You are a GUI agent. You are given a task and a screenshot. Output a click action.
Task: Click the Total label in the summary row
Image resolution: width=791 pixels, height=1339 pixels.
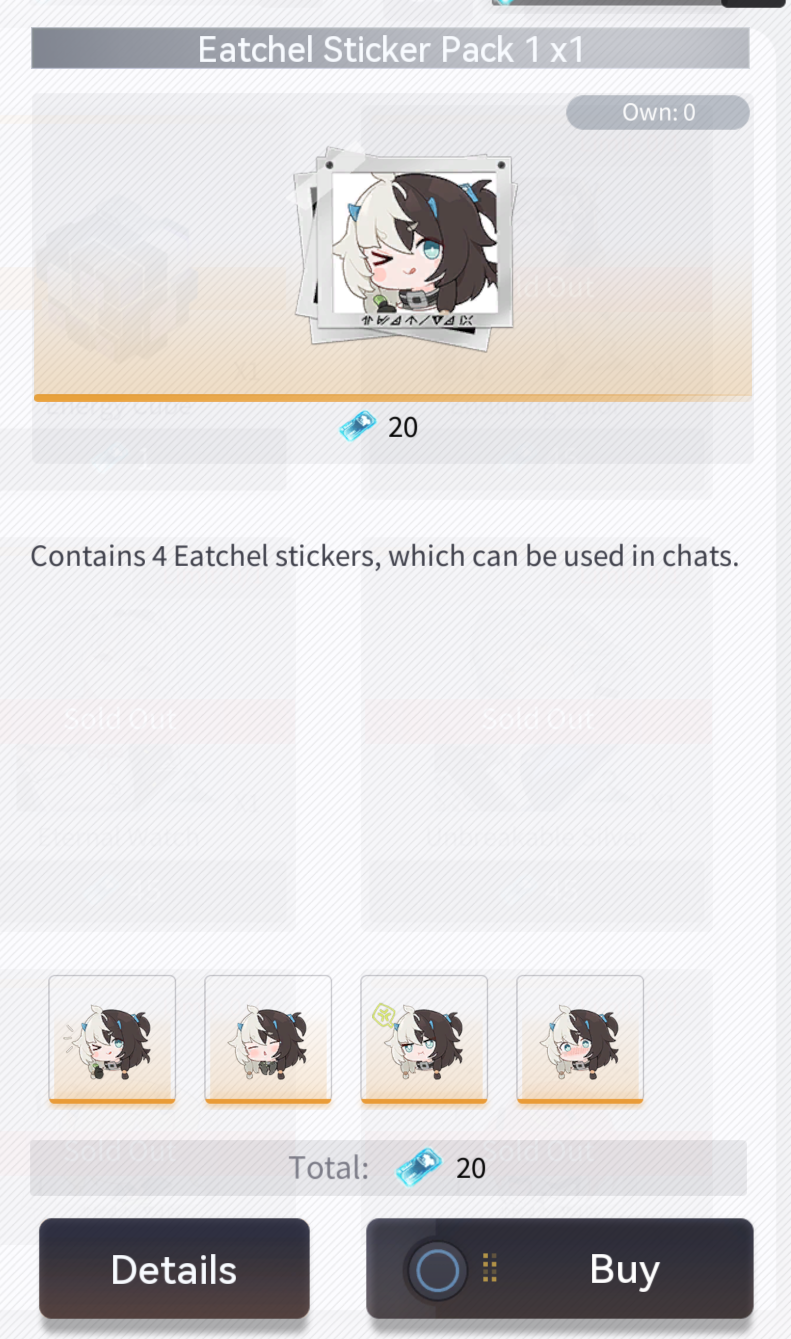pyautogui.click(x=329, y=1167)
